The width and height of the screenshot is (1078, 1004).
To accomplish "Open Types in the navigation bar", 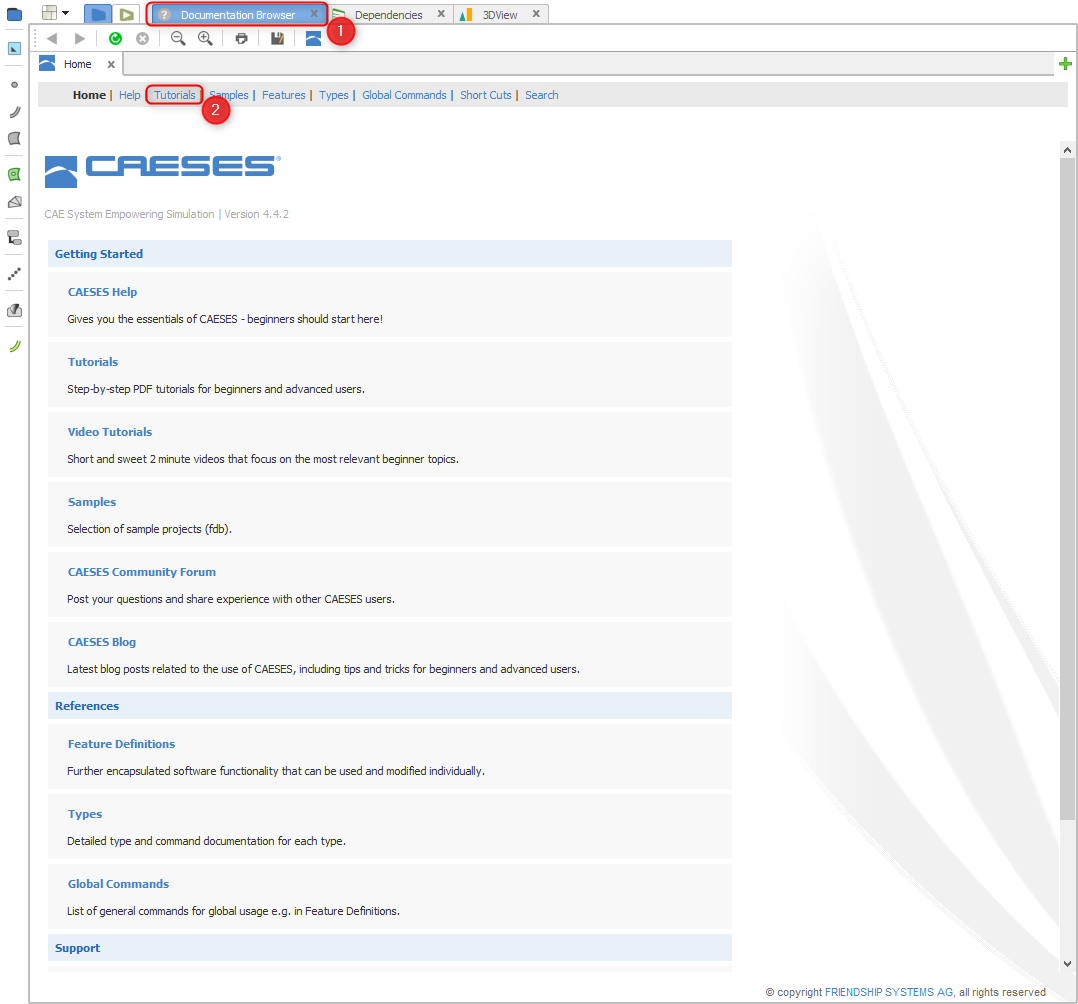I will pyautogui.click(x=333, y=95).
